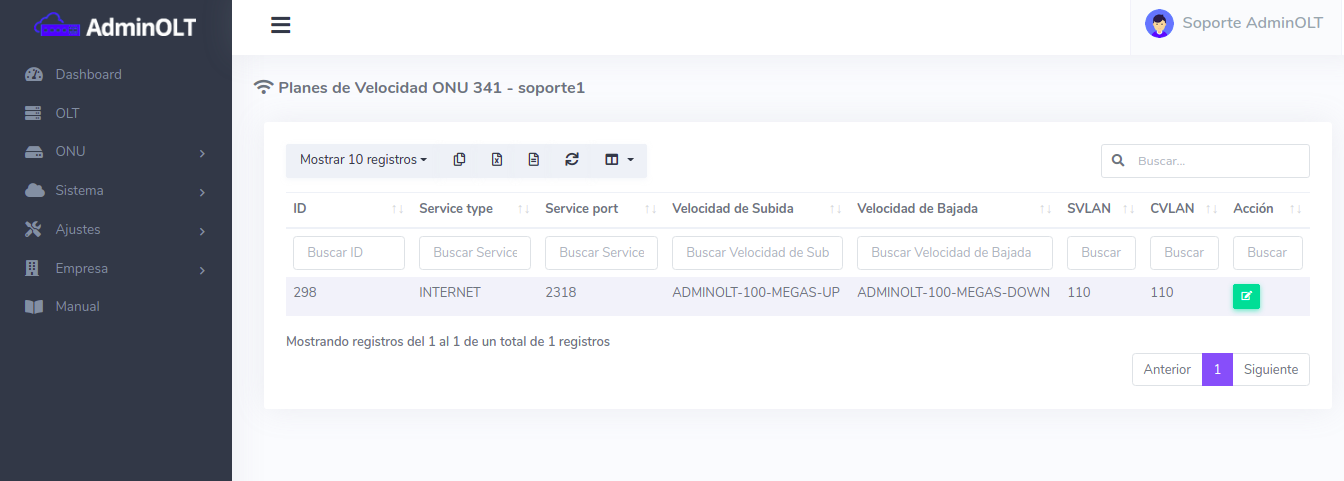The height and width of the screenshot is (481, 1344).
Task: Click the Soporte AdminOLT user avatar
Action: pyautogui.click(x=1159, y=24)
